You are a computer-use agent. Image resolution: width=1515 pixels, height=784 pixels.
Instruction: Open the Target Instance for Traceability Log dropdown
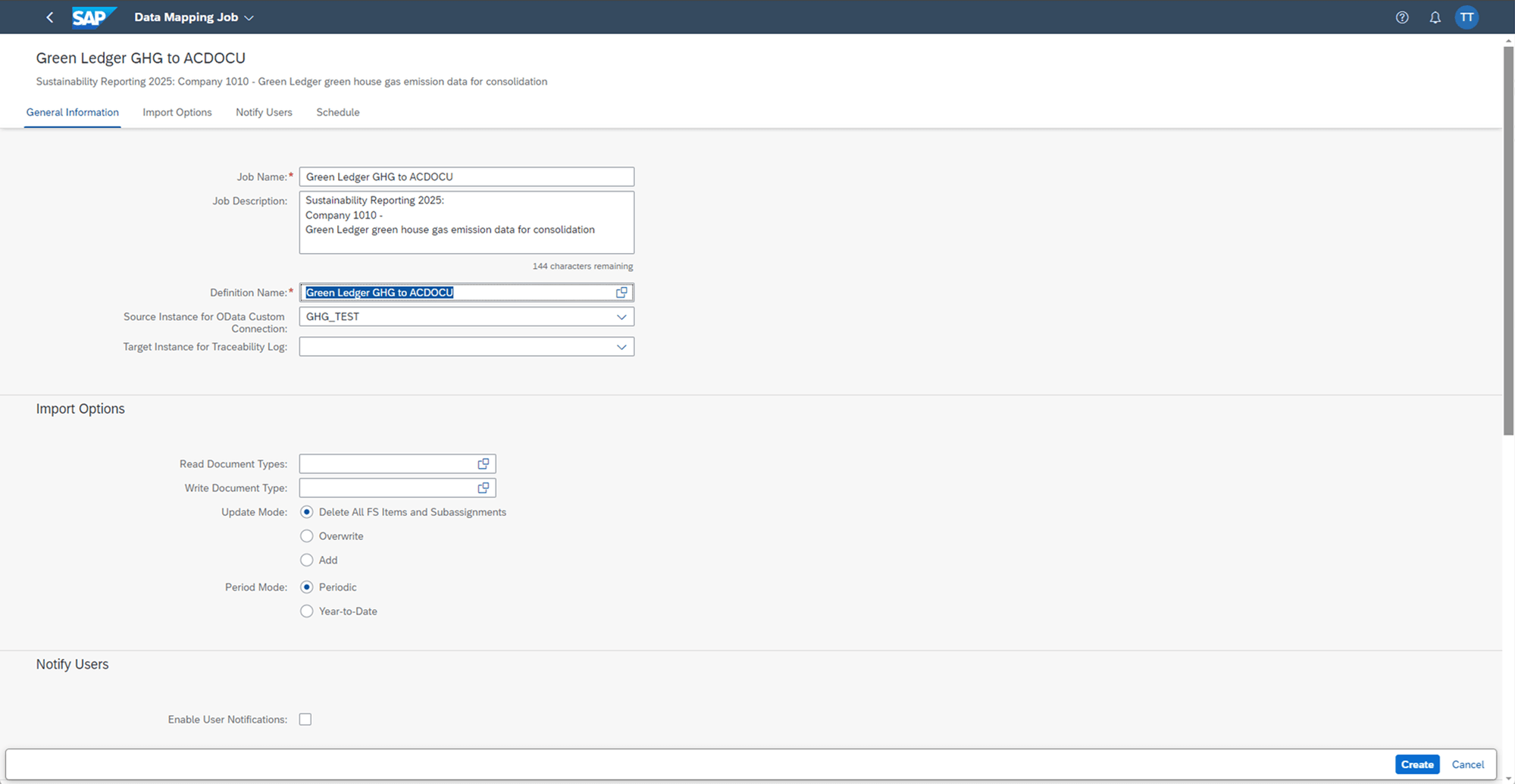click(621, 346)
